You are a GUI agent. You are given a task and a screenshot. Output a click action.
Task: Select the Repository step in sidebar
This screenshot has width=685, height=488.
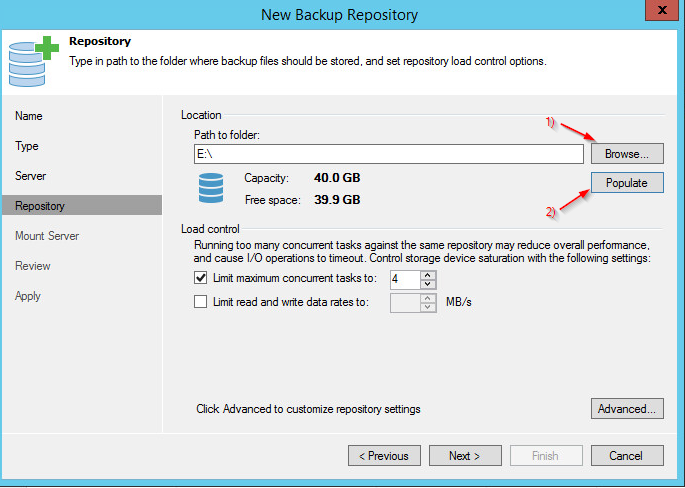[40, 206]
